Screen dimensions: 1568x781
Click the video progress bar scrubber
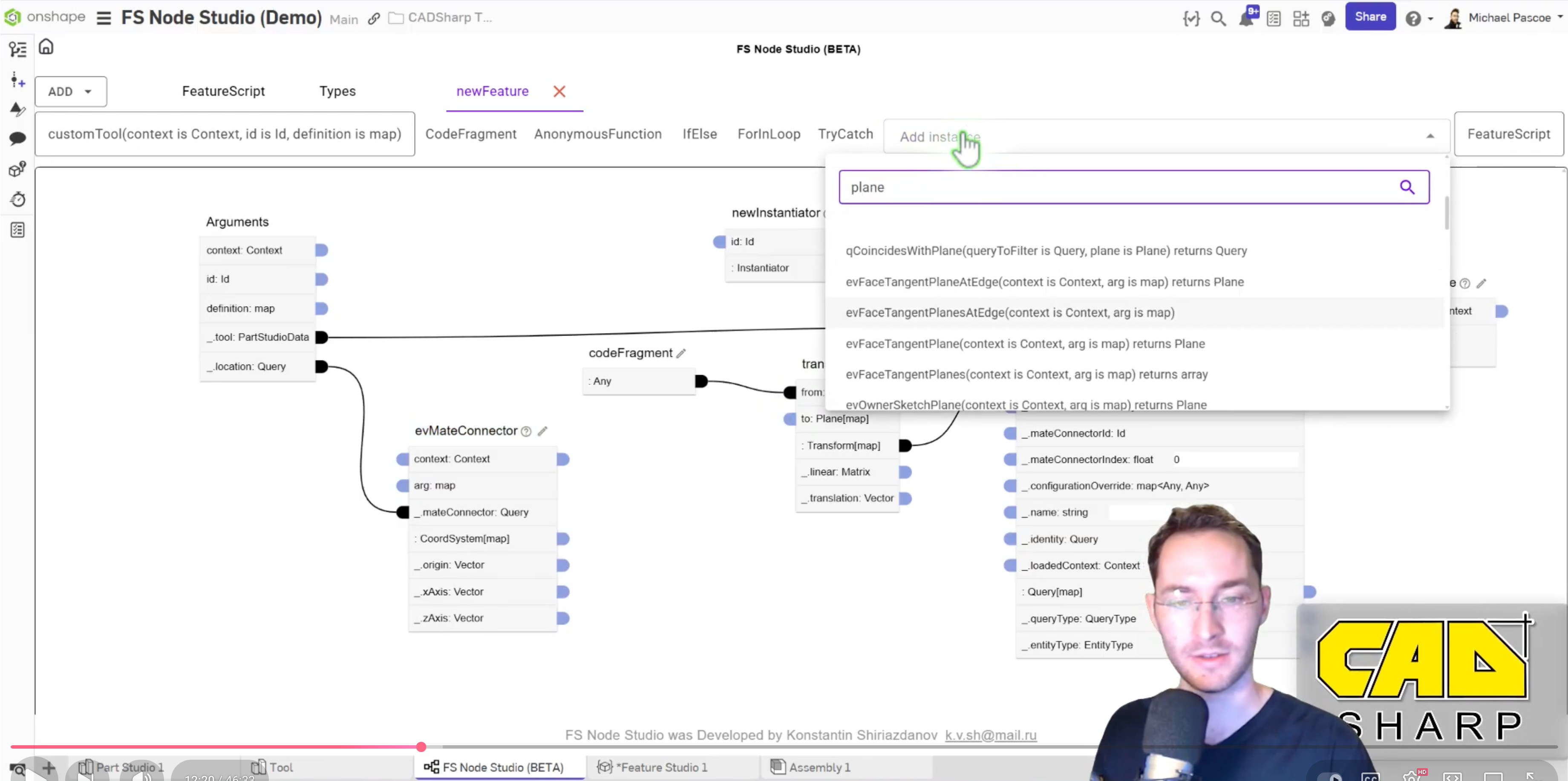click(421, 747)
